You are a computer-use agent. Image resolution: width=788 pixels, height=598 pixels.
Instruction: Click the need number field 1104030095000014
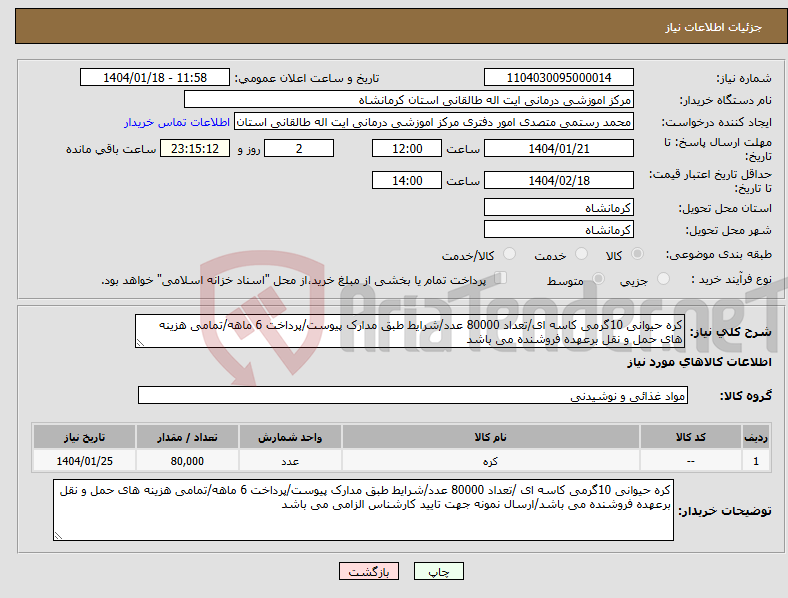[x=558, y=78]
